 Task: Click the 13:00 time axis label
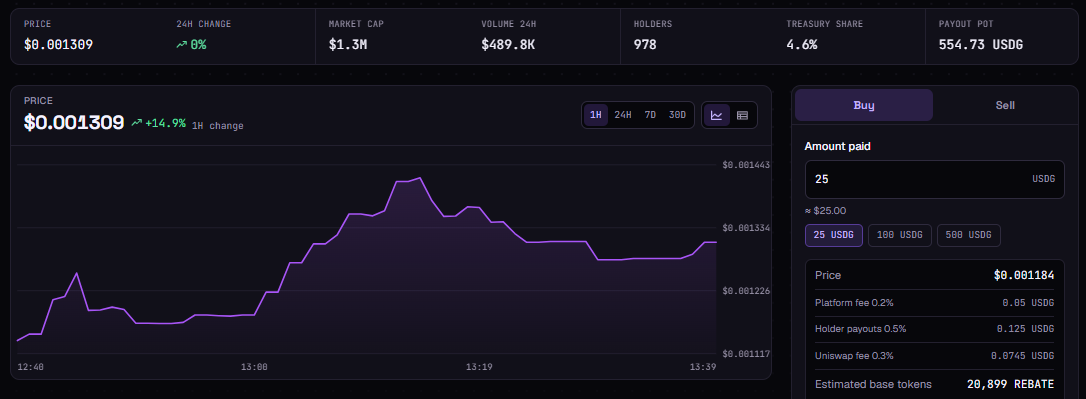[254, 367]
